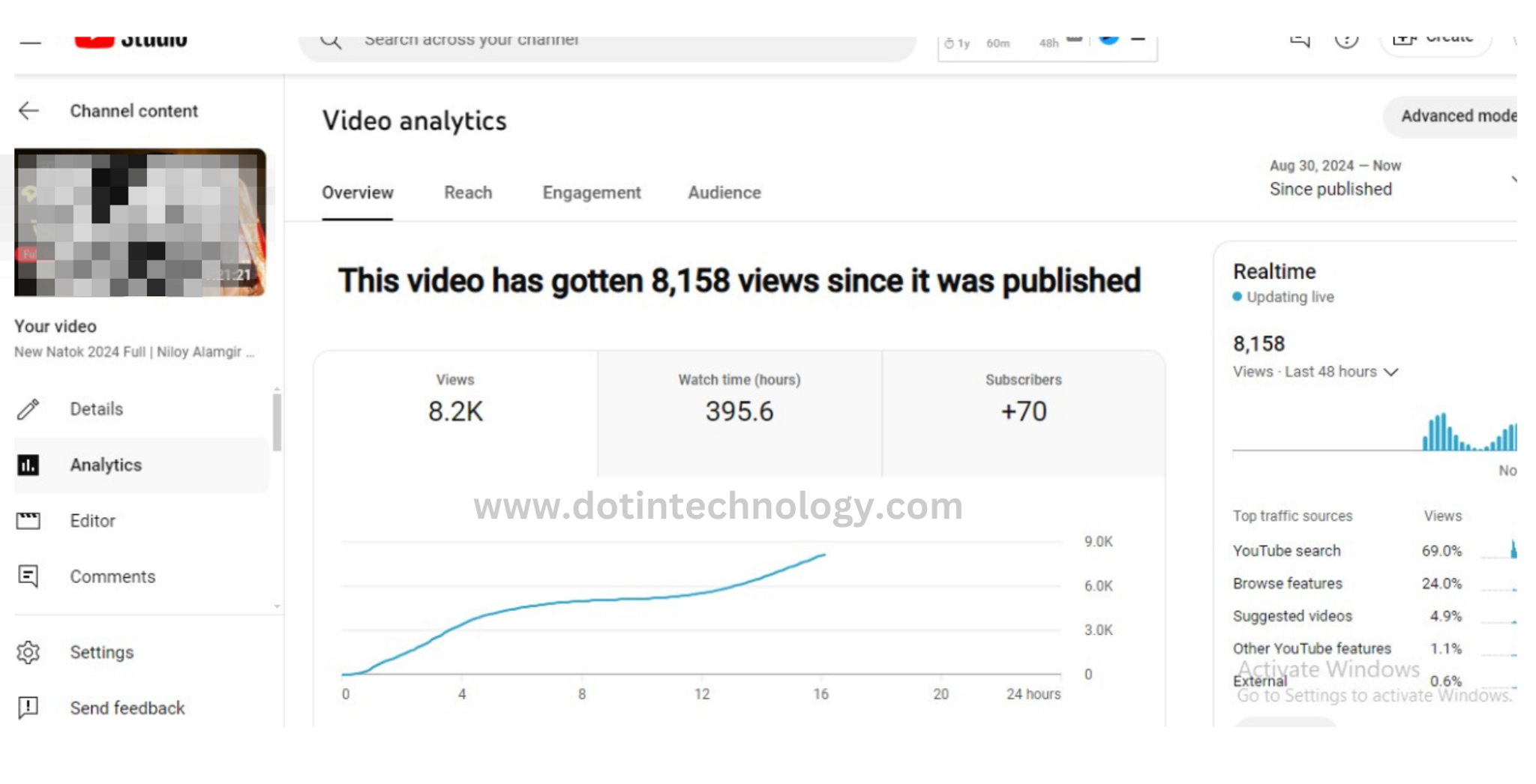Click the Comments icon in sidebar
Viewport: 1536px width, 784px height.
(x=28, y=576)
